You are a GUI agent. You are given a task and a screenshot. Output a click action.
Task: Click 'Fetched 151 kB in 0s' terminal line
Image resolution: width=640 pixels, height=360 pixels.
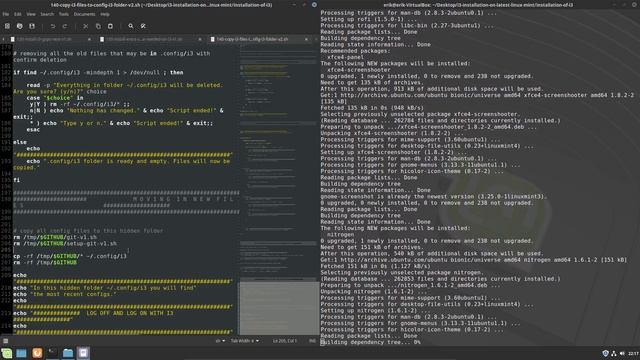[375, 267]
